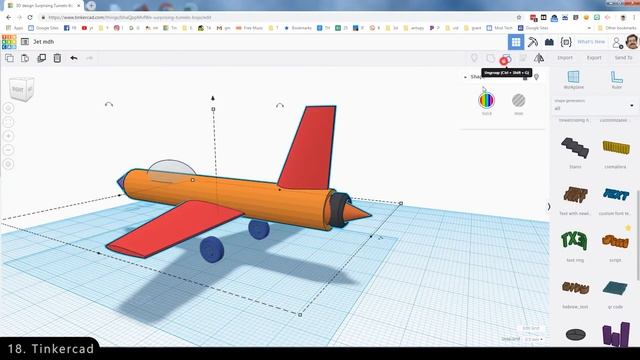Zoom in with the plus button
This screenshot has height=360, width=640.
coord(9,136)
